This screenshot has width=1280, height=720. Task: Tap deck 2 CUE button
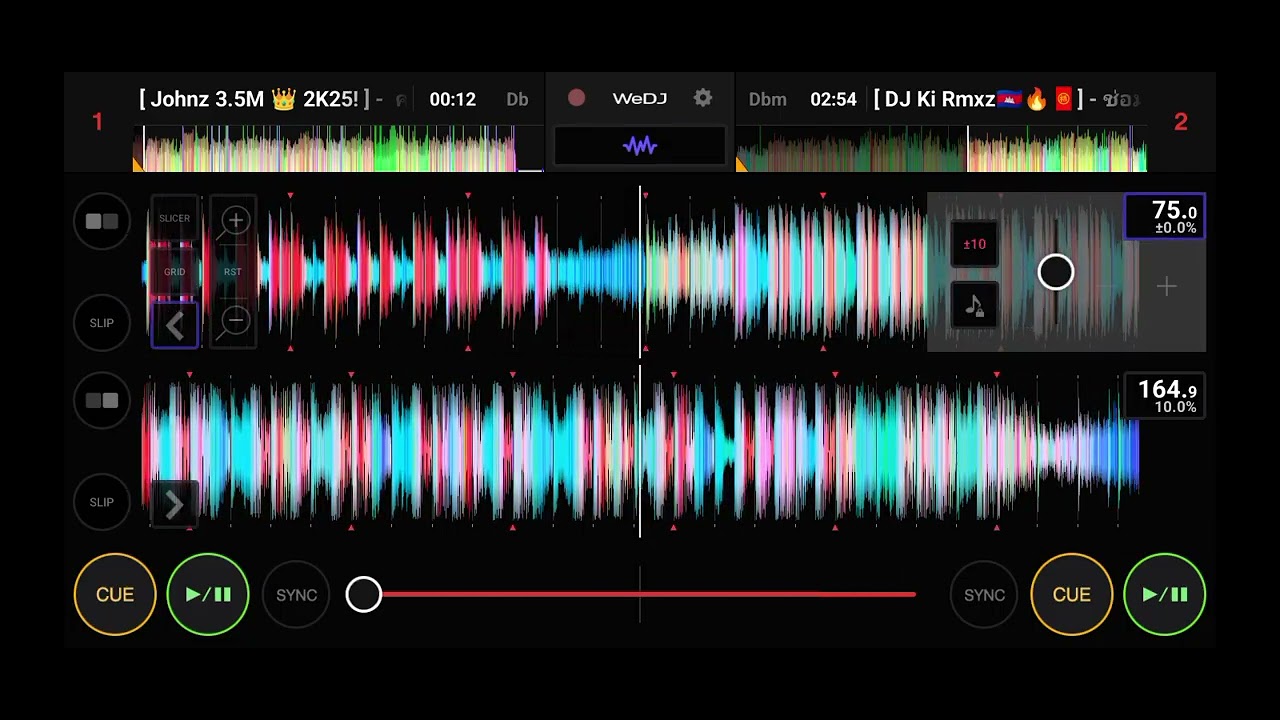point(1071,595)
